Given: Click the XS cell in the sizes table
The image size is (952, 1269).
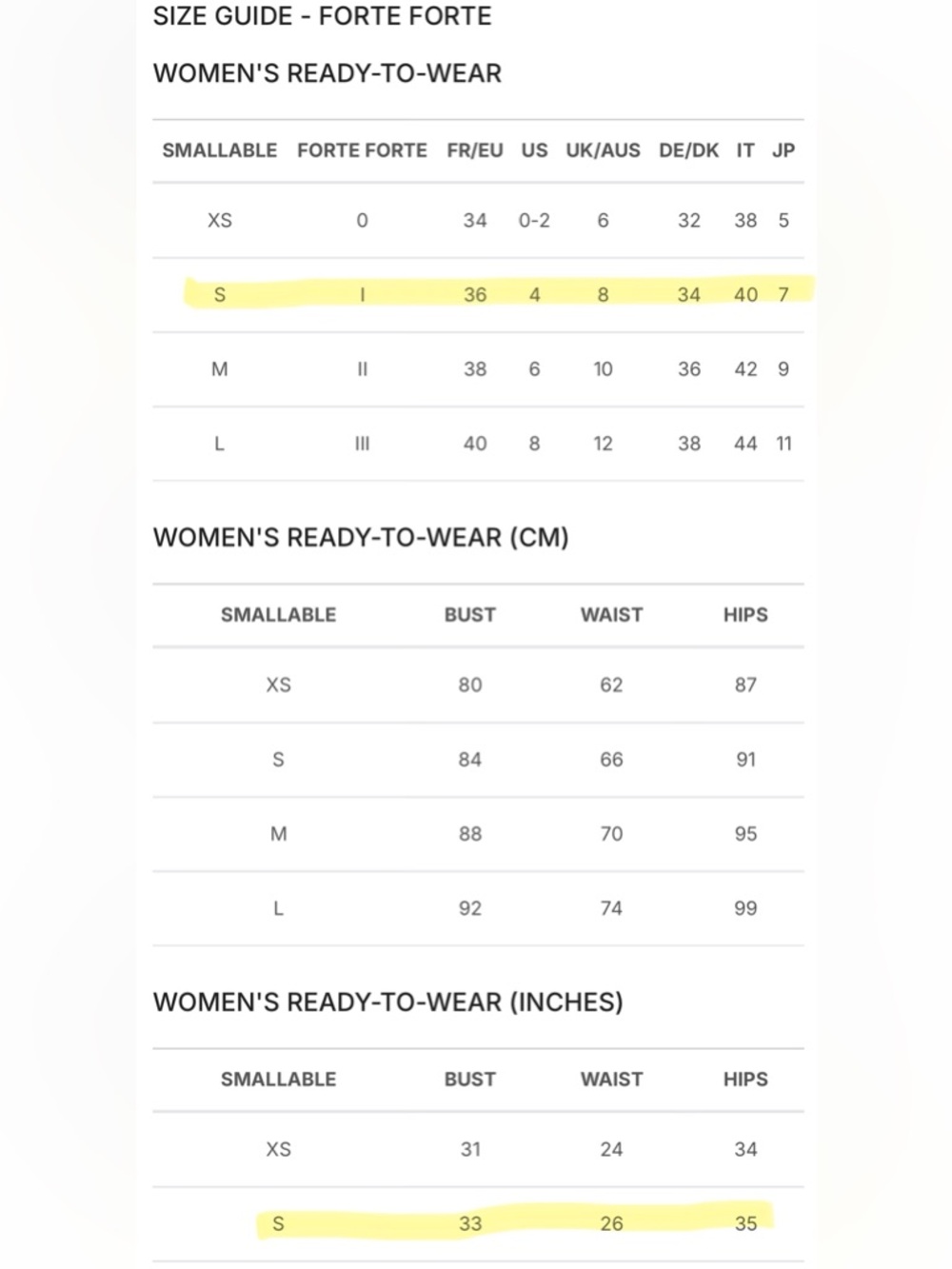Looking at the screenshot, I should coord(220,221).
